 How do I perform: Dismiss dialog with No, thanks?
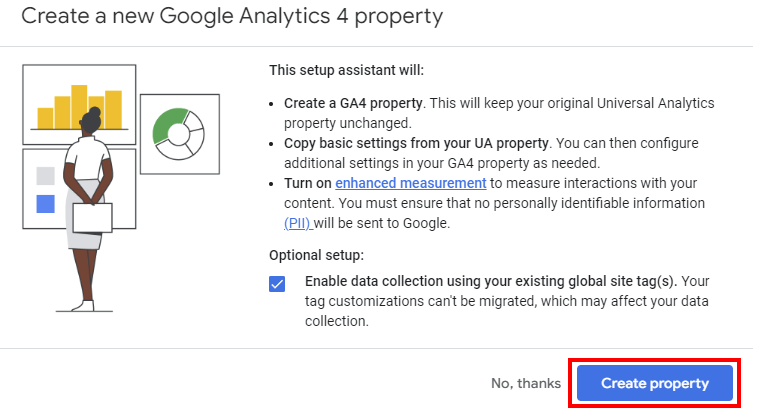click(526, 383)
